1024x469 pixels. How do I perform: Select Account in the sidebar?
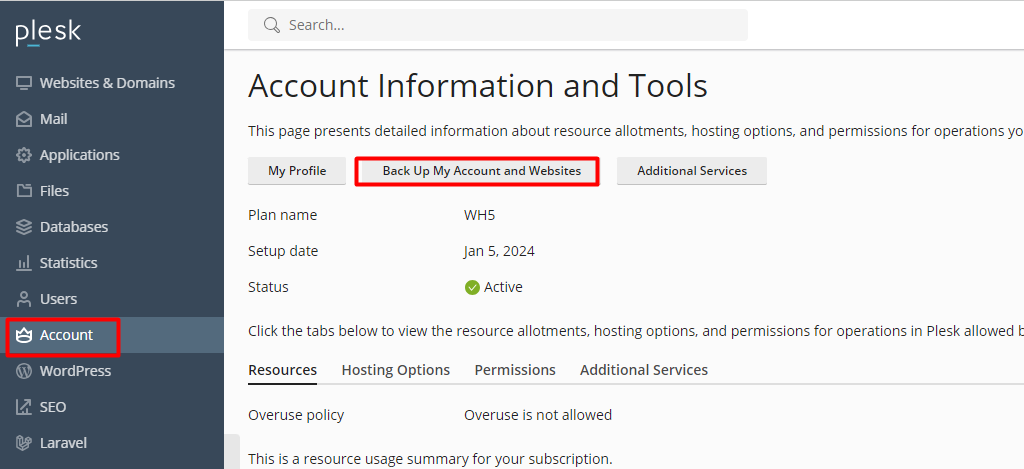(x=66, y=335)
